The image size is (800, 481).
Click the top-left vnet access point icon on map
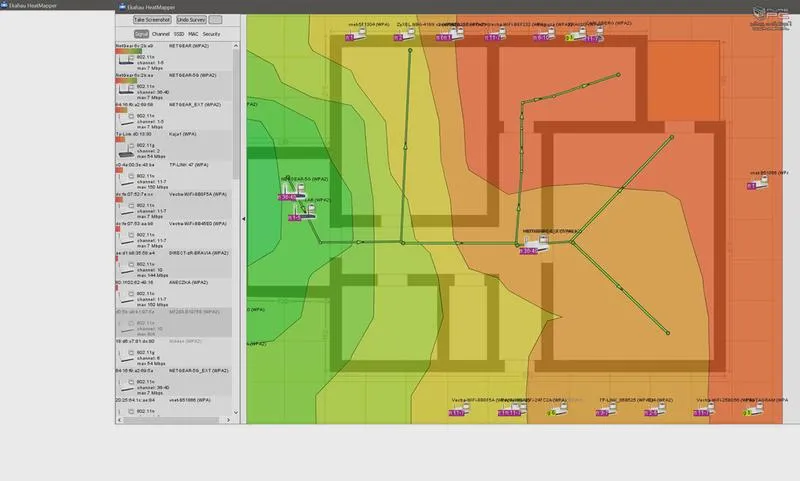(x=358, y=34)
